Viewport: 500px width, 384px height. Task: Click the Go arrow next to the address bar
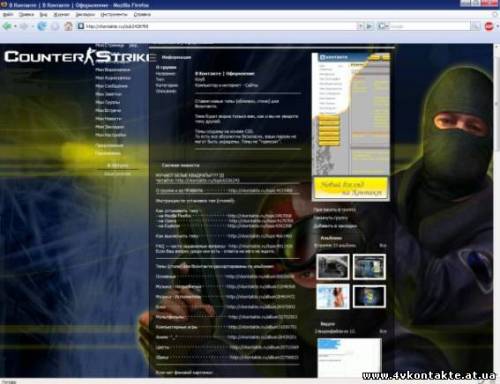pos(369,26)
